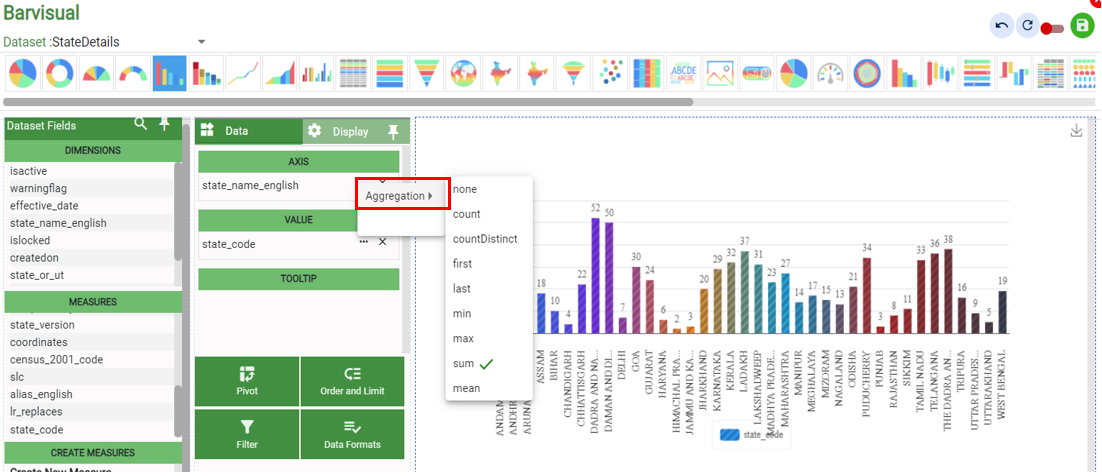Pick the line chart icon in chart gallery
This screenshot has height=476, width=1102.
point(242,73)
